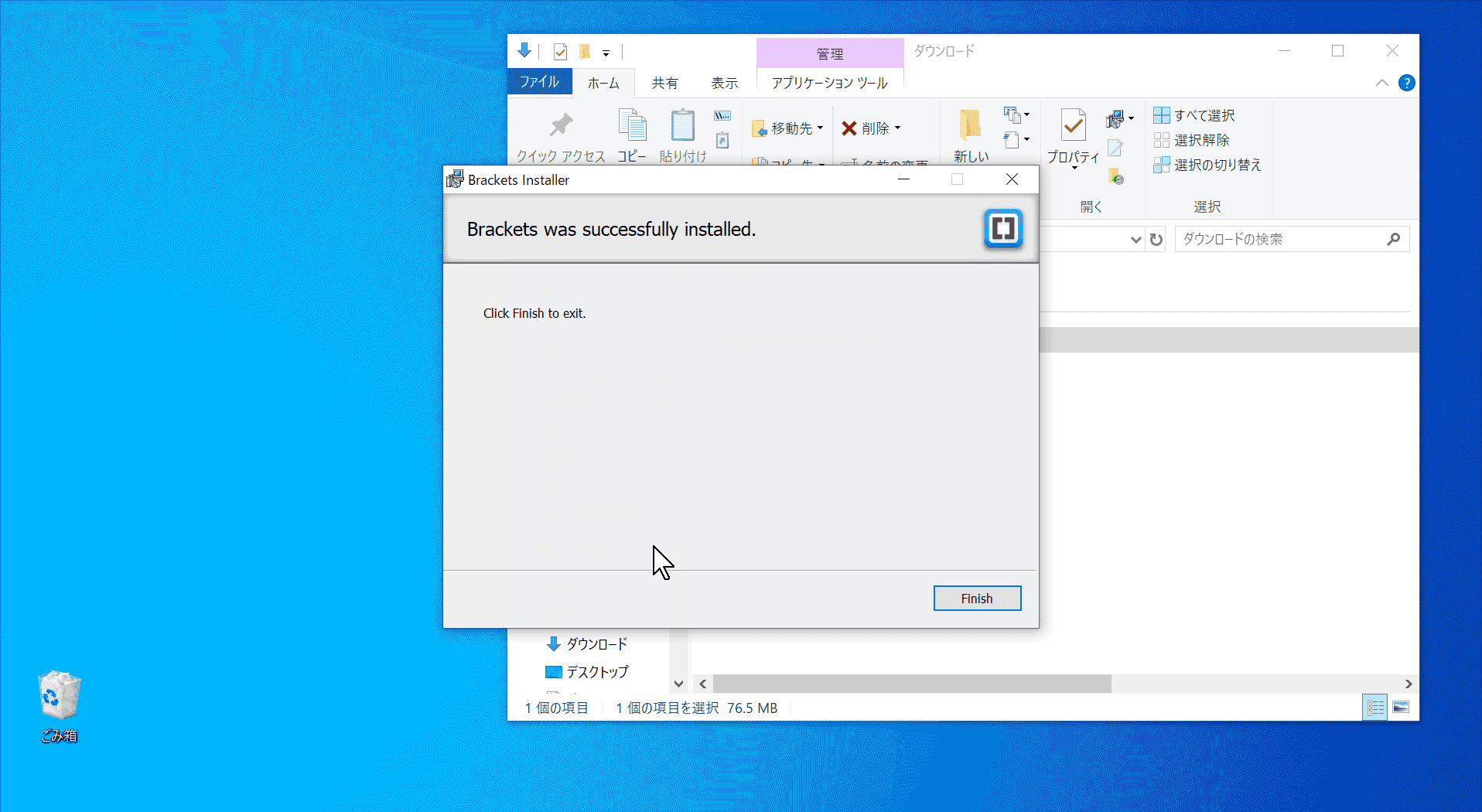Switch to the 表示 ribbon tab

(725, 83)
